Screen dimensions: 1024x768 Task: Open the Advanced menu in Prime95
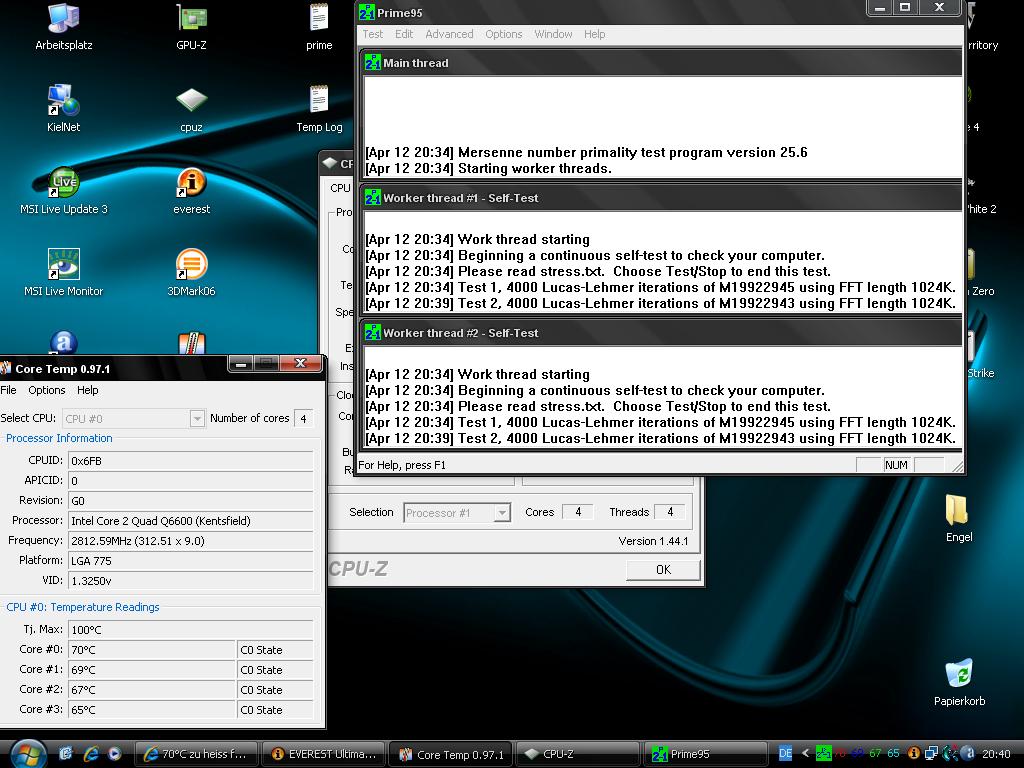[x=449, y=34]
